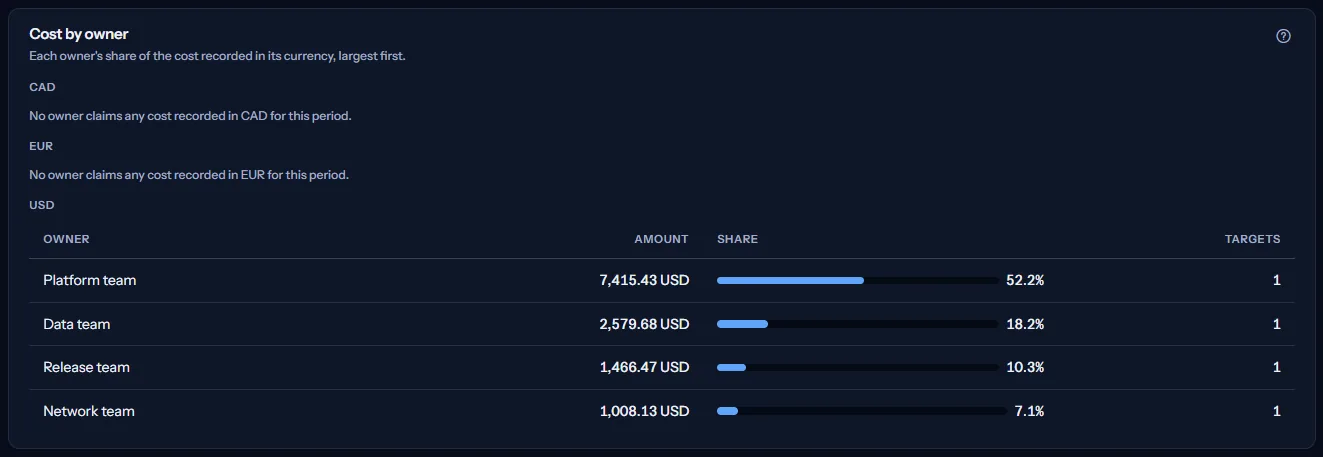Click the 52.2% share value
This screenshot has height=457, width=1323.
pyautogui.click(x=1025, y=280)
